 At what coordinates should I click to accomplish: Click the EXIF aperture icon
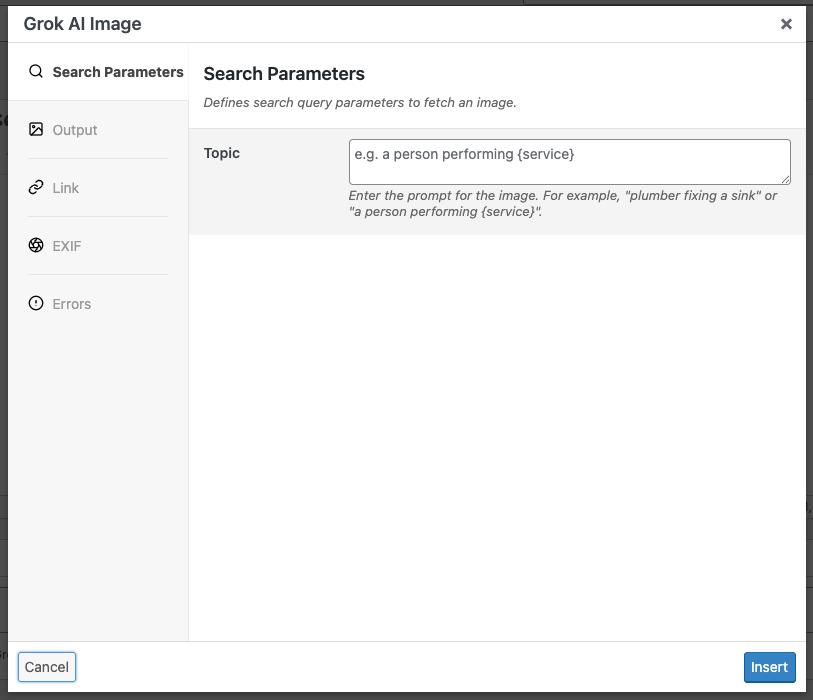(x=36, y=245)
